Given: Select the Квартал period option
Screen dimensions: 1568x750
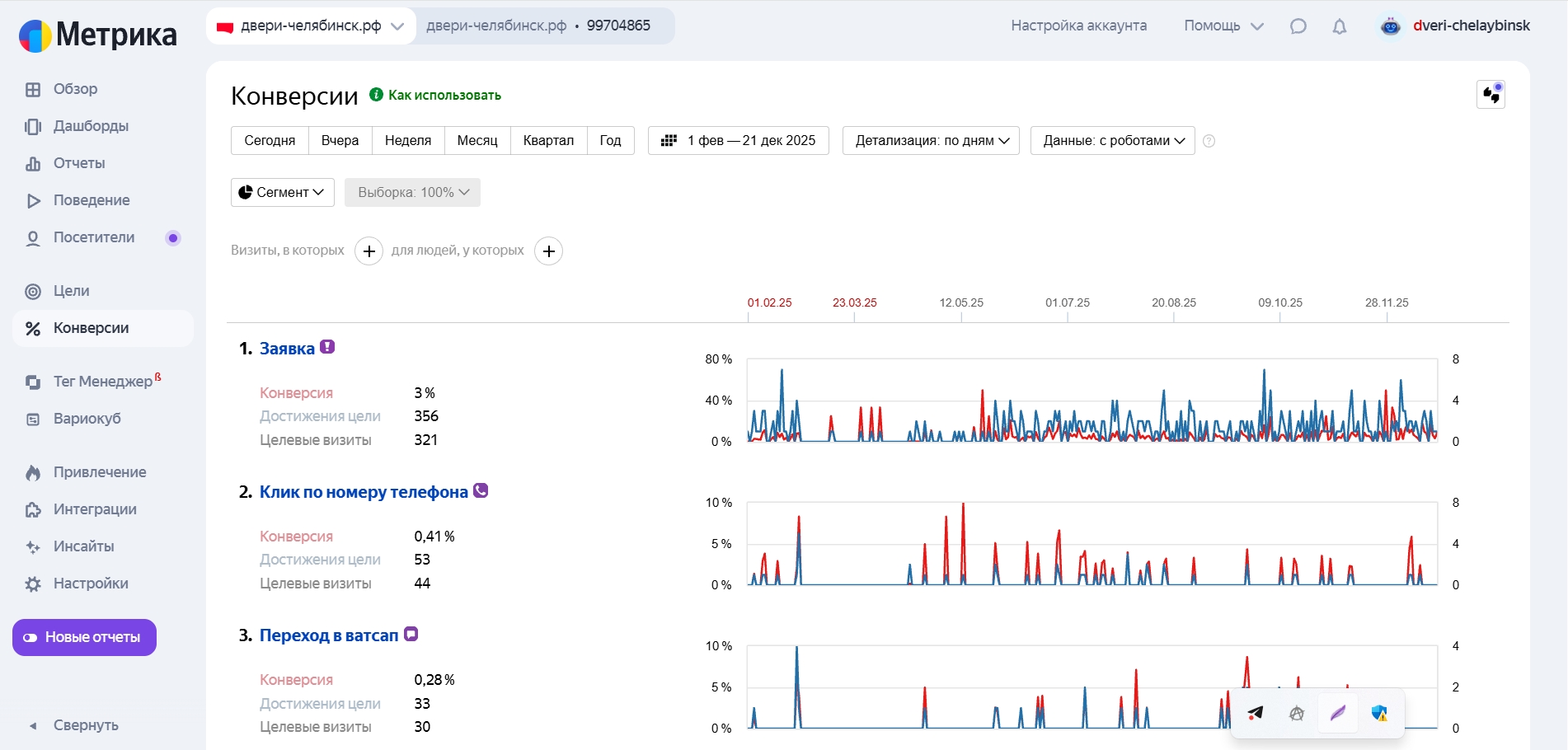Looking at the screenshot, I should coord(548,141).
